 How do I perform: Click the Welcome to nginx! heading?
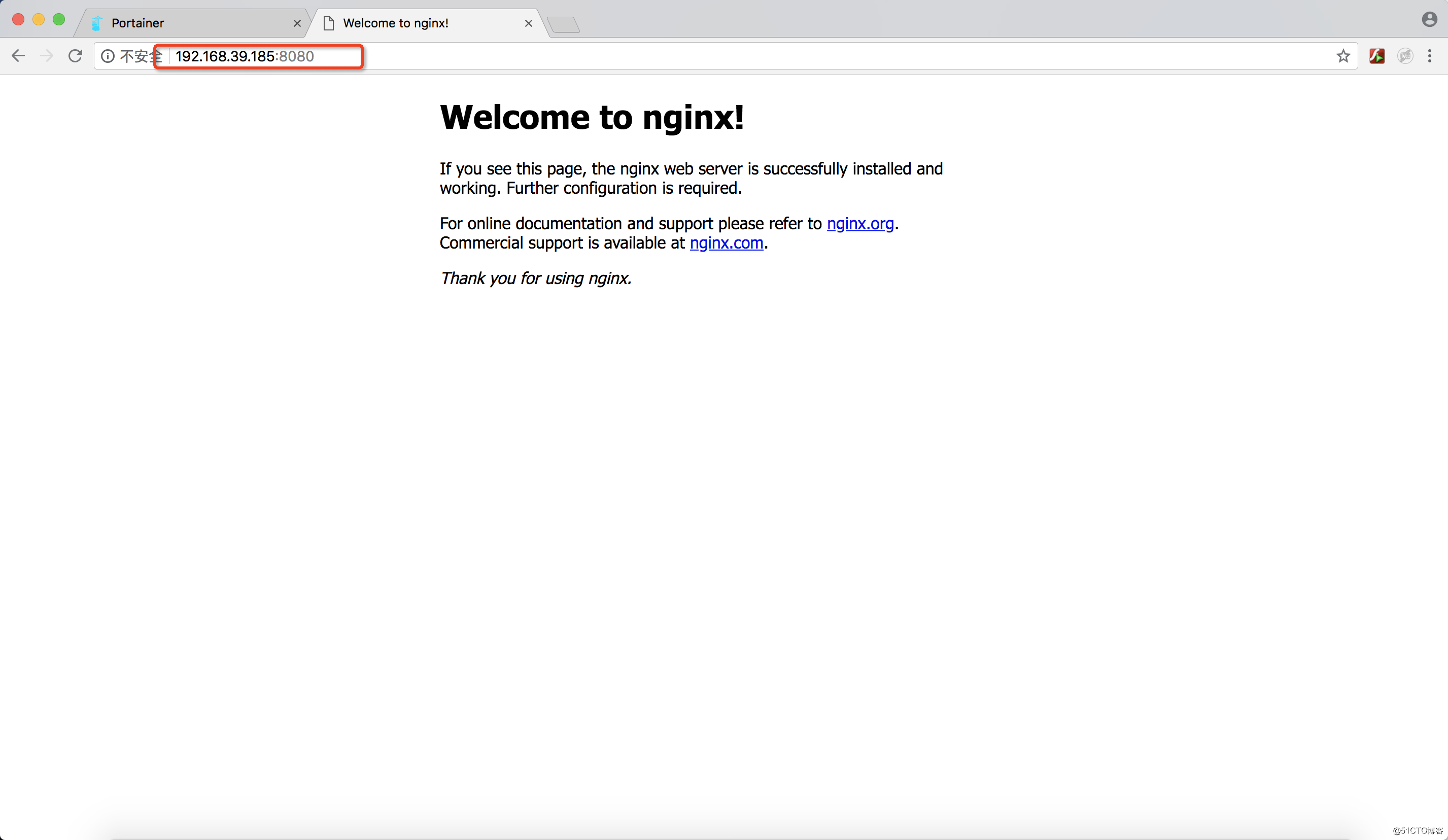(592, 117)
